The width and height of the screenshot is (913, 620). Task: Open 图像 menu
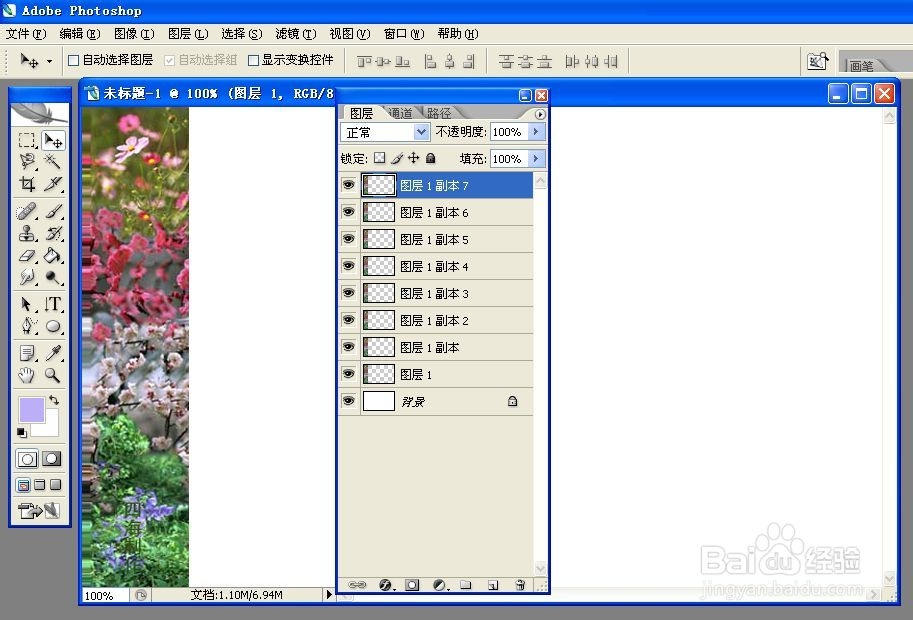pos(134,34)
